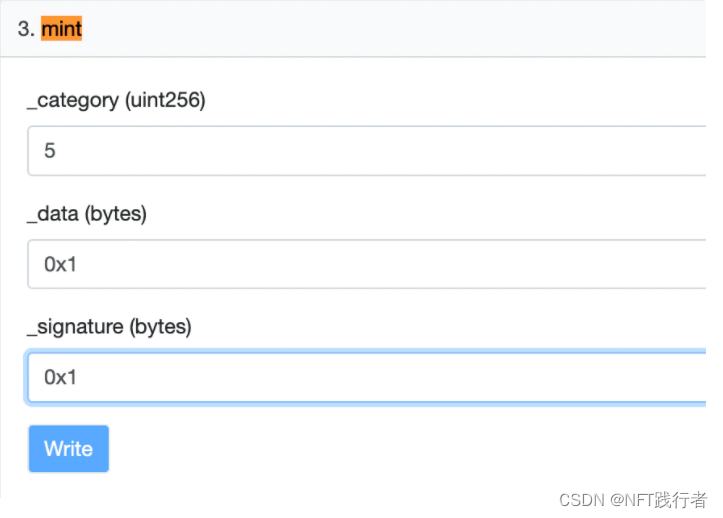The height and width of the screenshot is (518, 723).
Task: Click the highlighted mint function name
Action: [x=61, y=29]
